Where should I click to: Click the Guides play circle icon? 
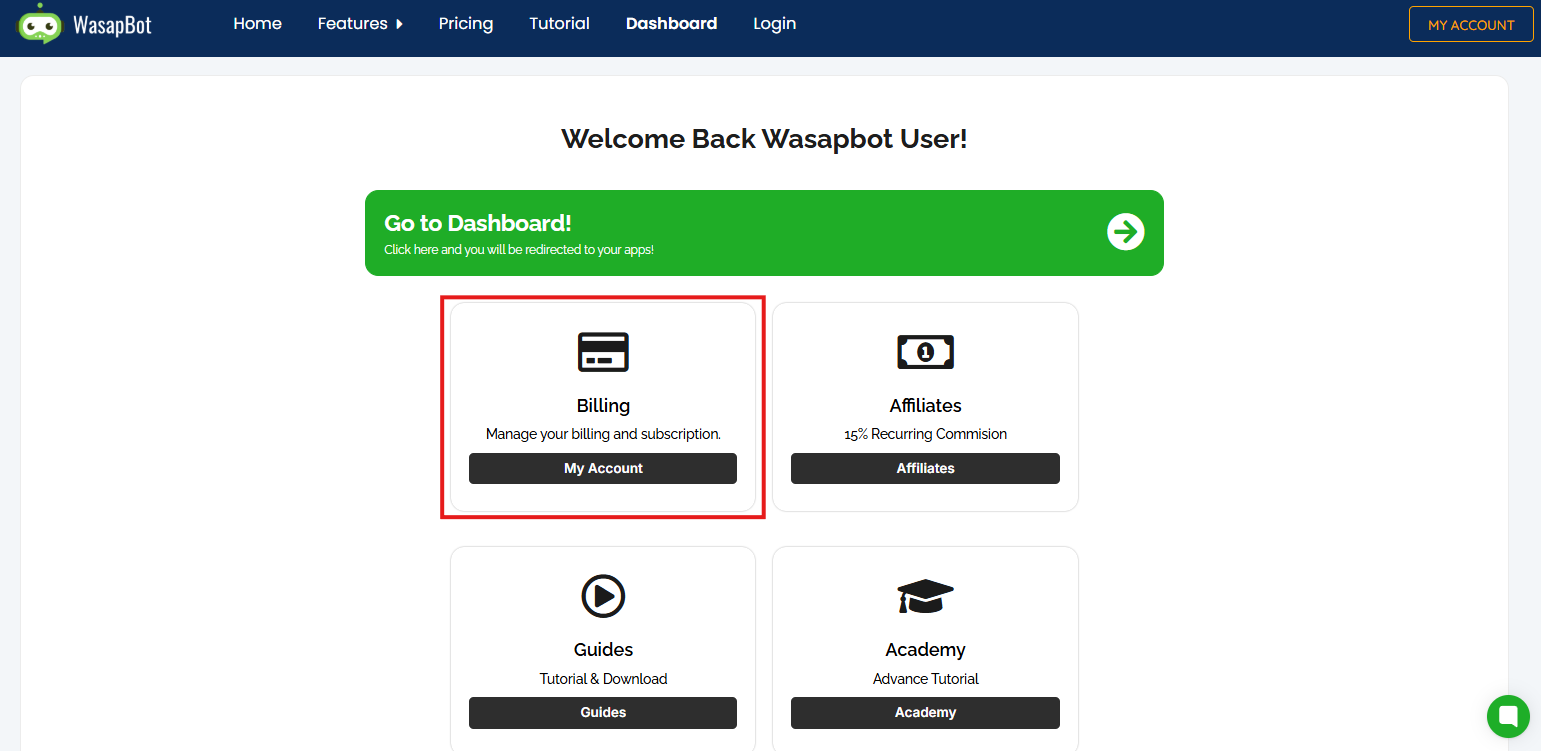pos(603,596)
